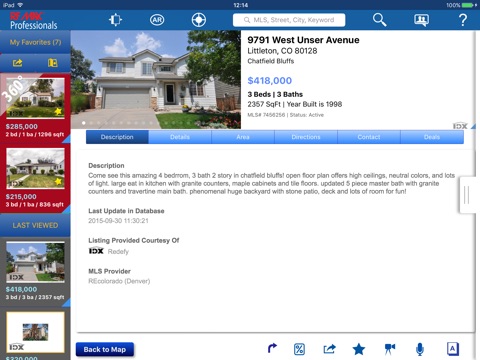Tap the locate-me crosshair target icon
480x360 pixels.
[199, 20]
